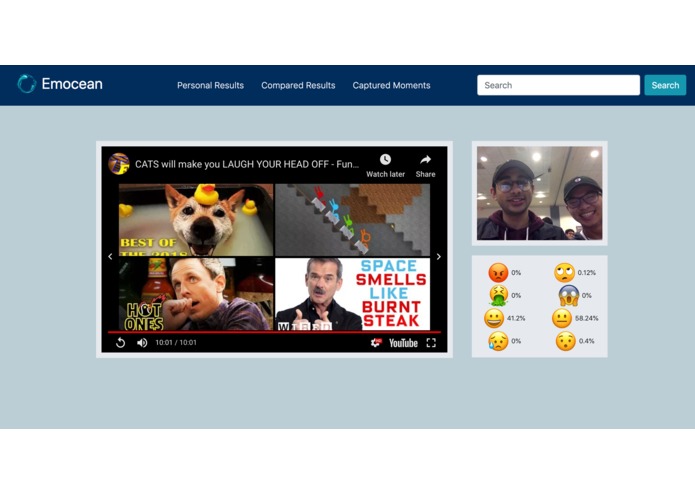Click the sad crying emoji
This screenshot has height=494, width=695.
click(x=498, y=341)
